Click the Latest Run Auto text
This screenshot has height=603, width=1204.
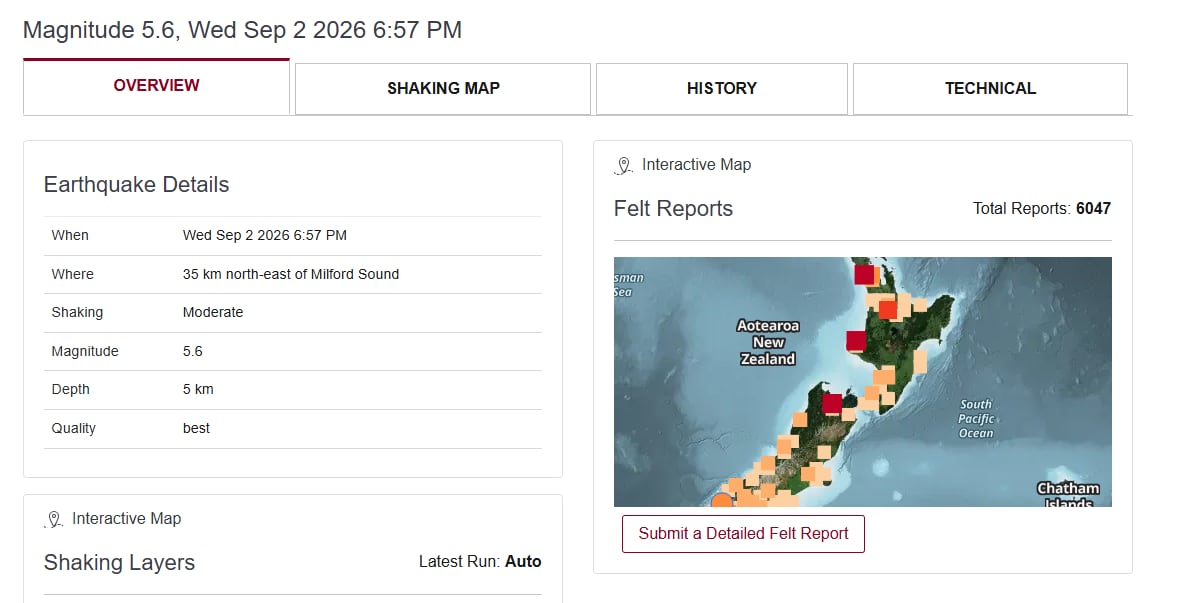[480, 562]
